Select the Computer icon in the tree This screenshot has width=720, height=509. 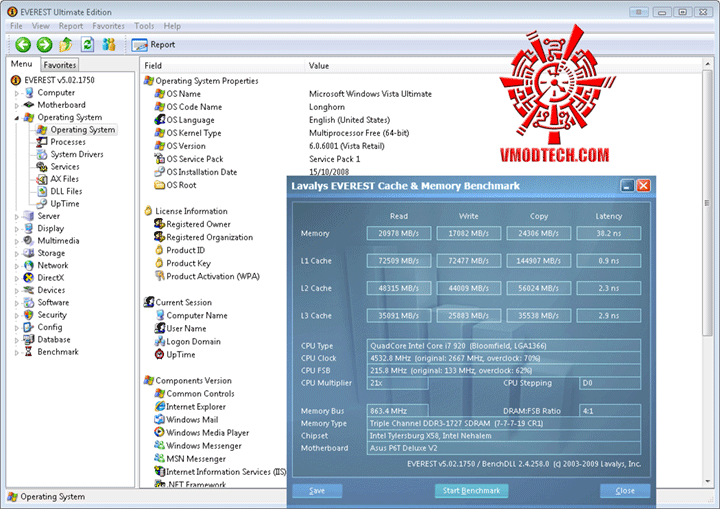click(29, 92)
